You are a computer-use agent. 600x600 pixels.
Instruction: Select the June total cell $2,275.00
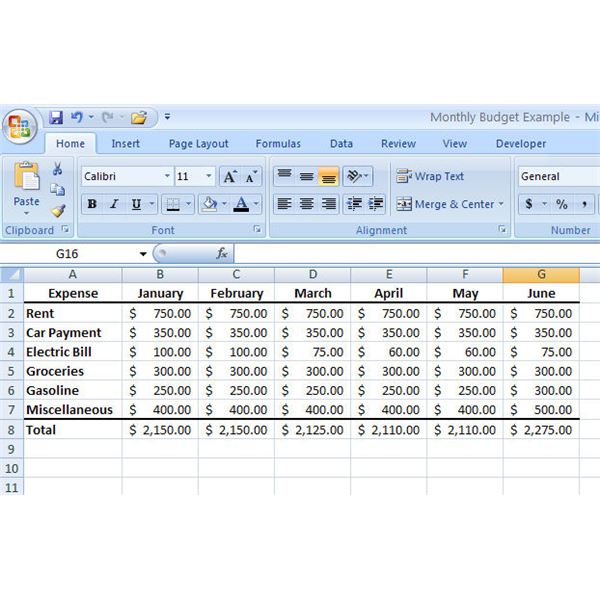(541, 430)
